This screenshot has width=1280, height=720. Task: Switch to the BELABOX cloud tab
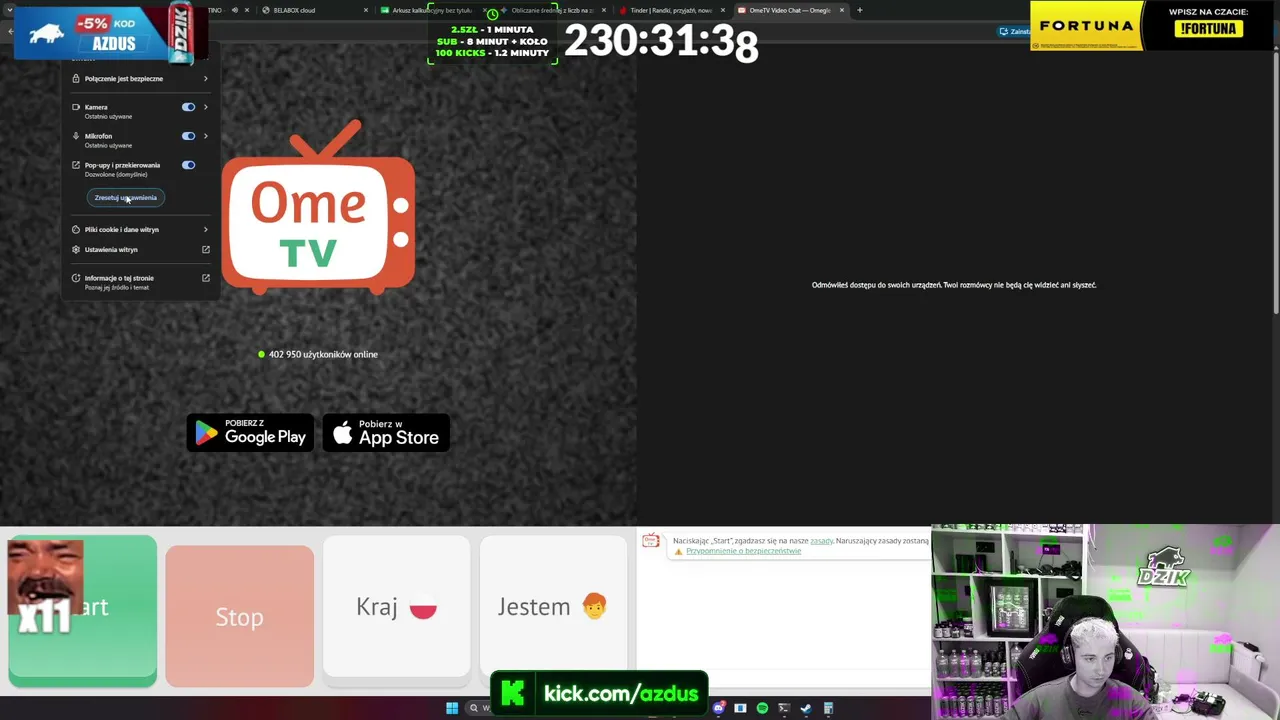pos(313,10)
